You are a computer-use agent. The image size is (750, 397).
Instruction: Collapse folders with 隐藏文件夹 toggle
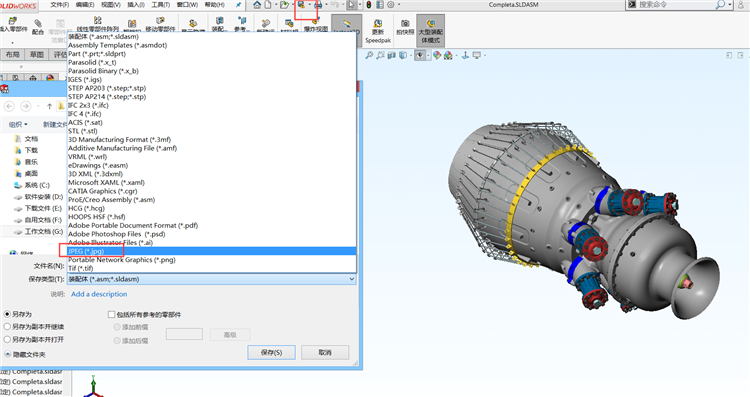pyautogui.click(x=25, y=354)
